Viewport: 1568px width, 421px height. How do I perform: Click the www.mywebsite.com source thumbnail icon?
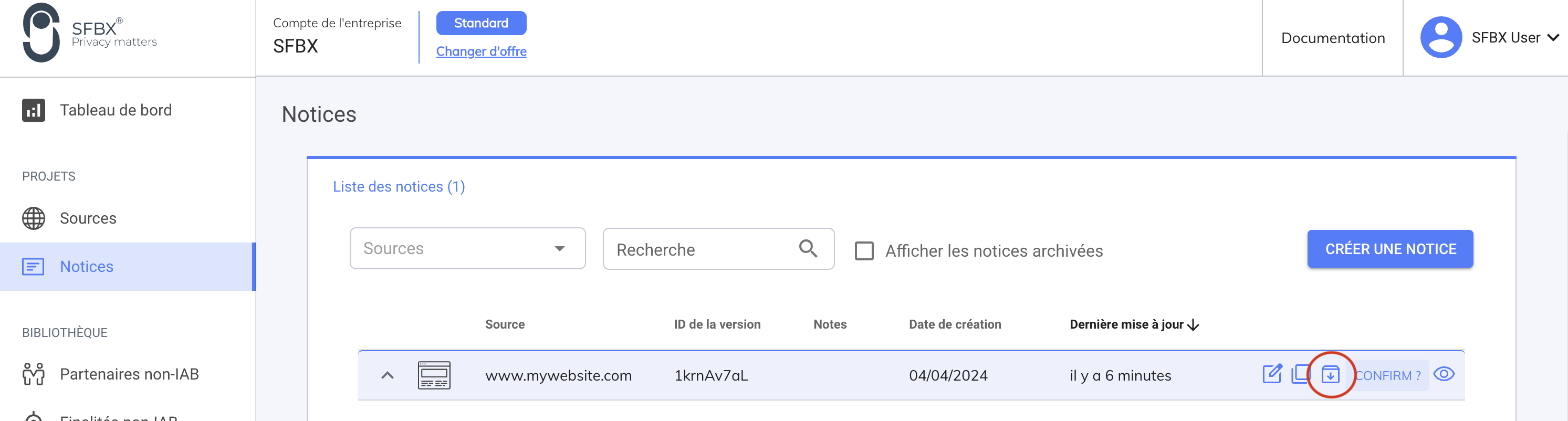click(x=433, y=375)
